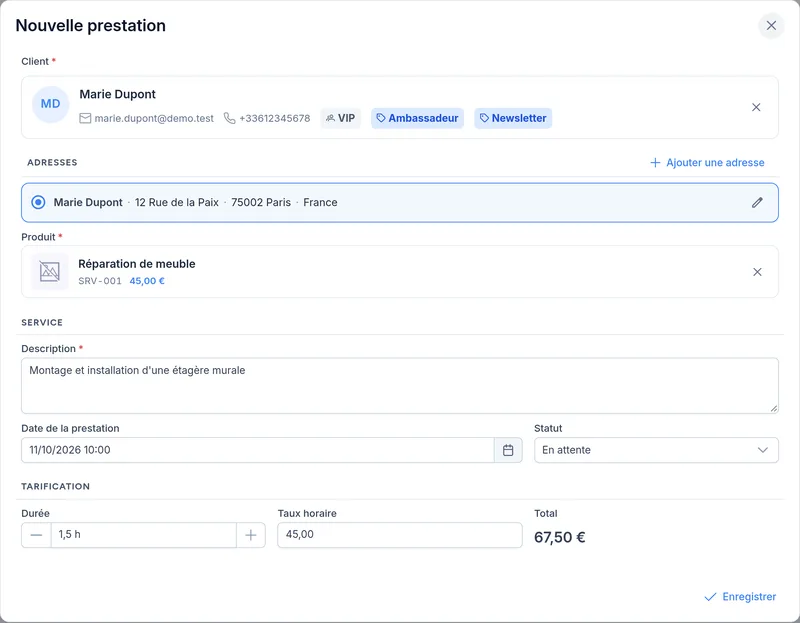Select the Marie Dupont address radio button
This screenshot has width=800, height=623.
[38, 203]
